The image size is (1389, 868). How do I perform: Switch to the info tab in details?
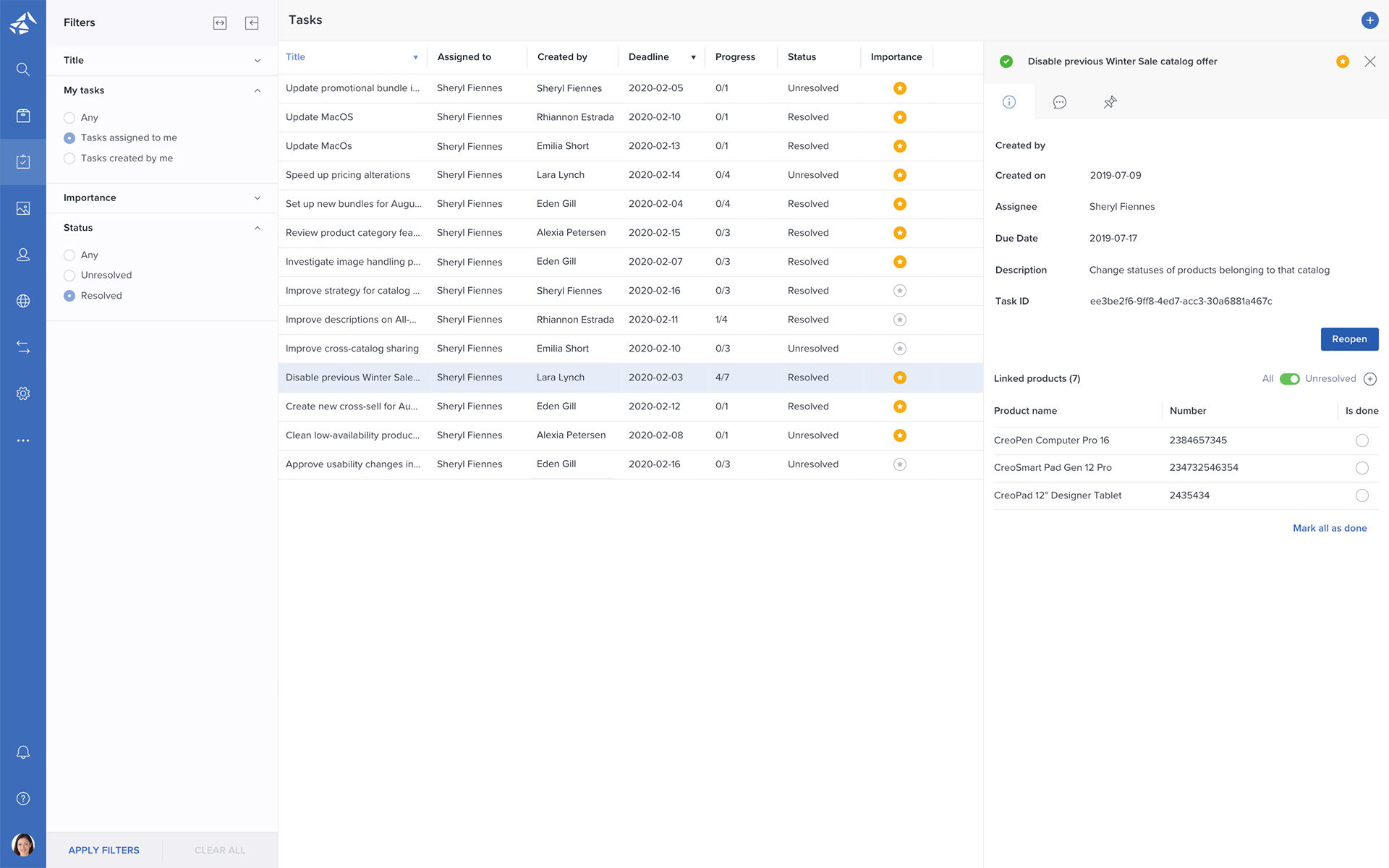pyautogui.click(x=1009, y=102)
